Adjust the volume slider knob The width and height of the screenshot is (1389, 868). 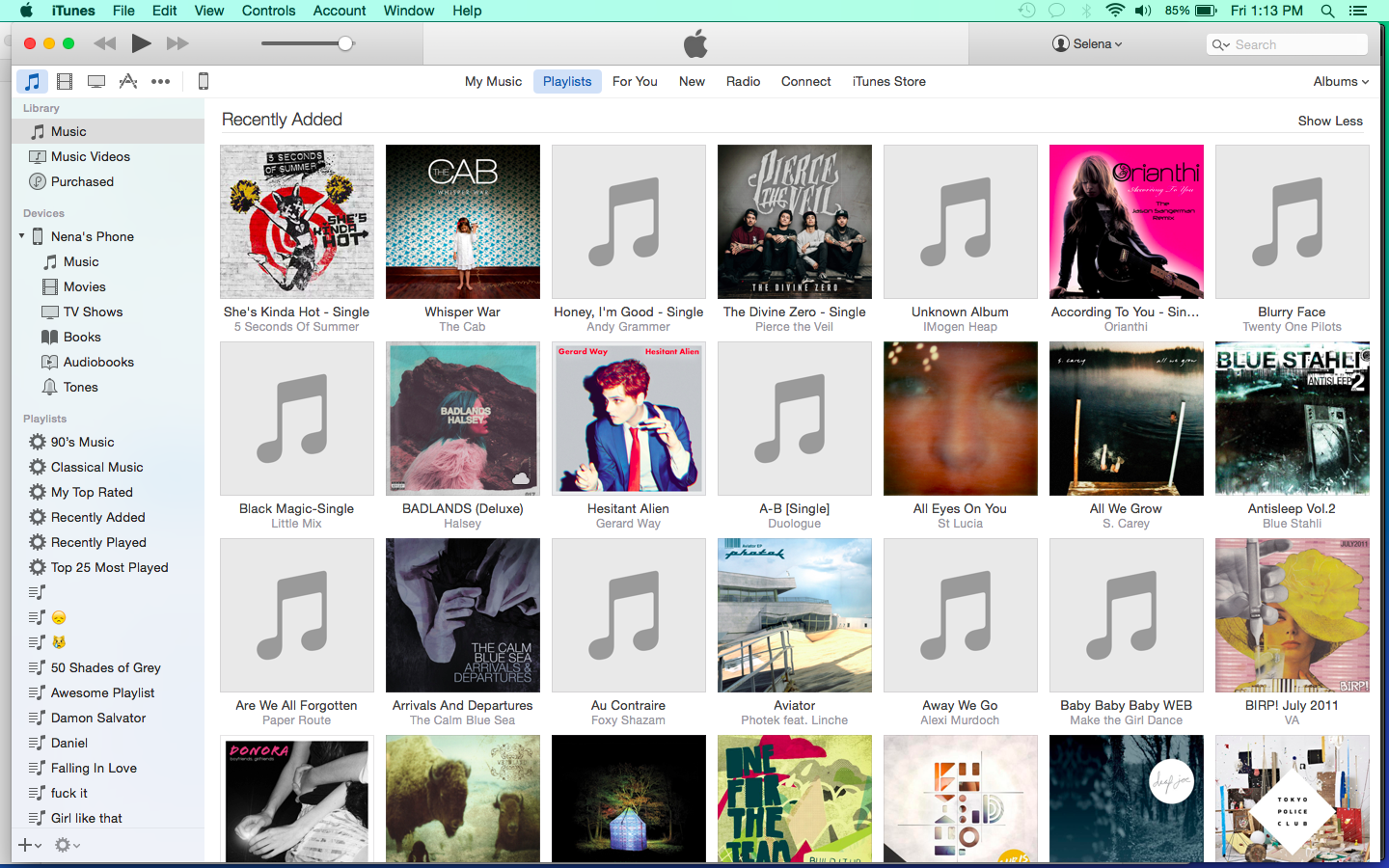[345, 43]
